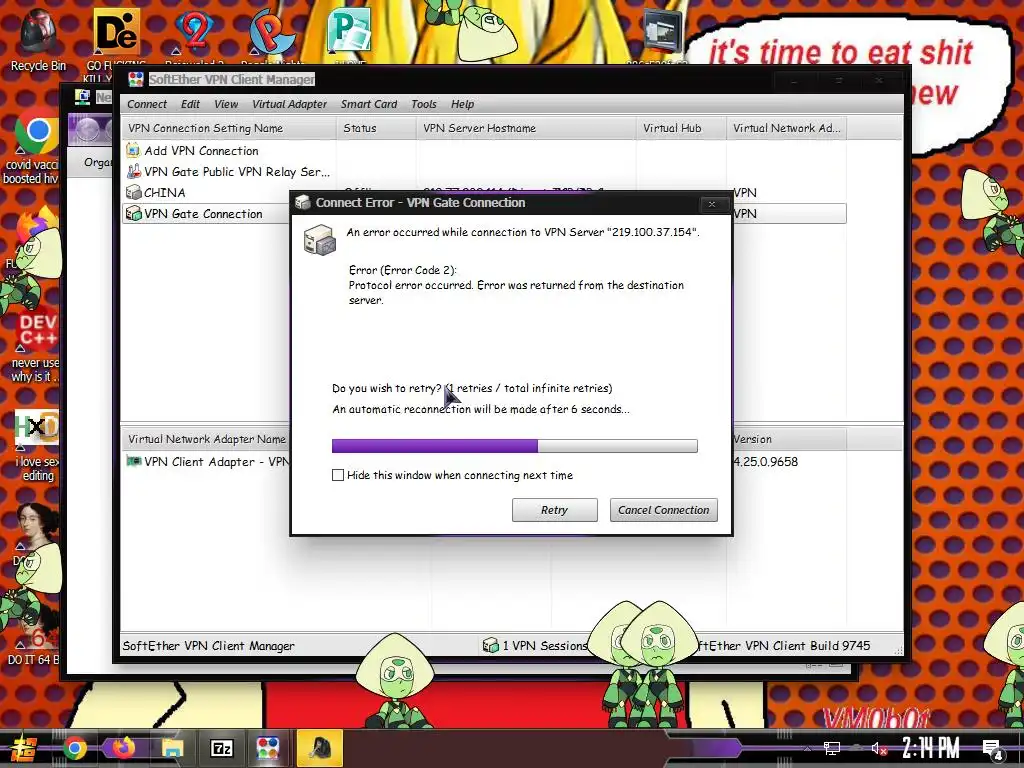Open the Connect menu
1024x768 pixels.
click(x=147, y=104)
